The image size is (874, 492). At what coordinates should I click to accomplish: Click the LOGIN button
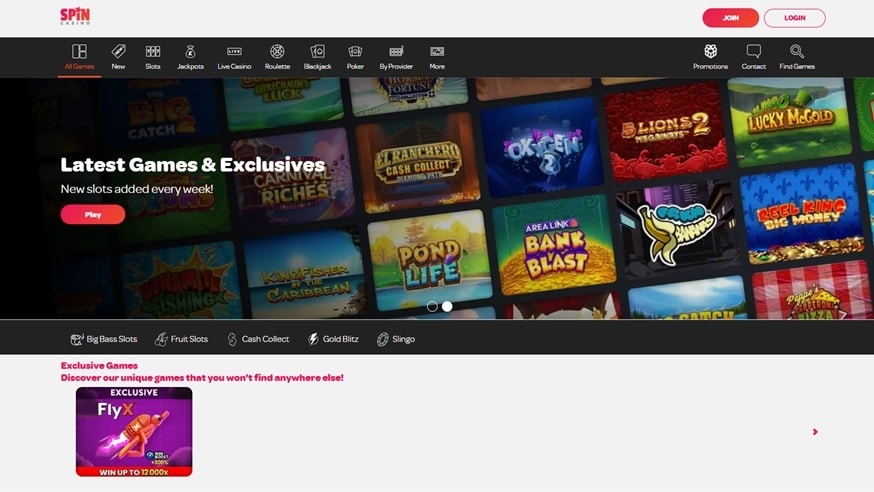[x=794, y=18]
